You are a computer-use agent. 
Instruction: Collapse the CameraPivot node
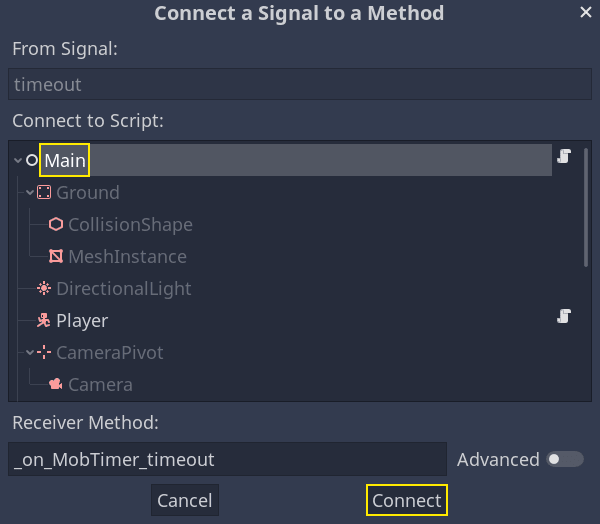(30, 353)
